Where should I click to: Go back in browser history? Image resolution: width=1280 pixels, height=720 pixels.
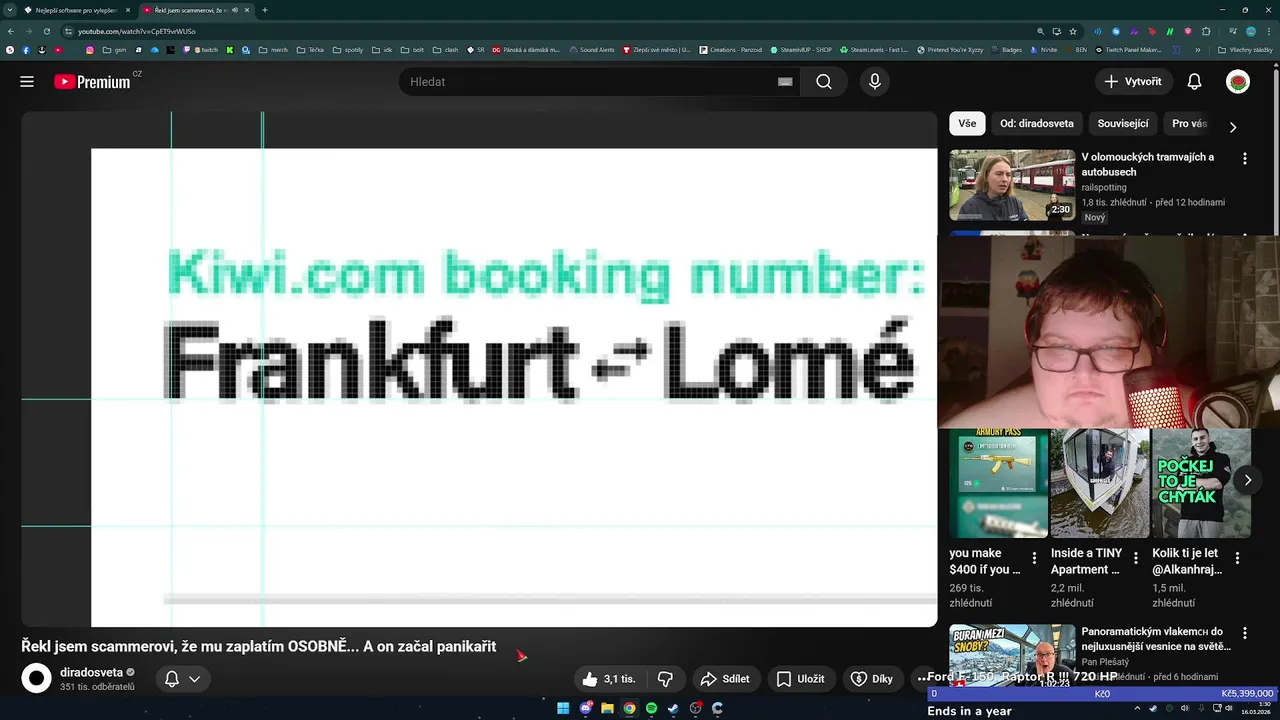(11, 31)
